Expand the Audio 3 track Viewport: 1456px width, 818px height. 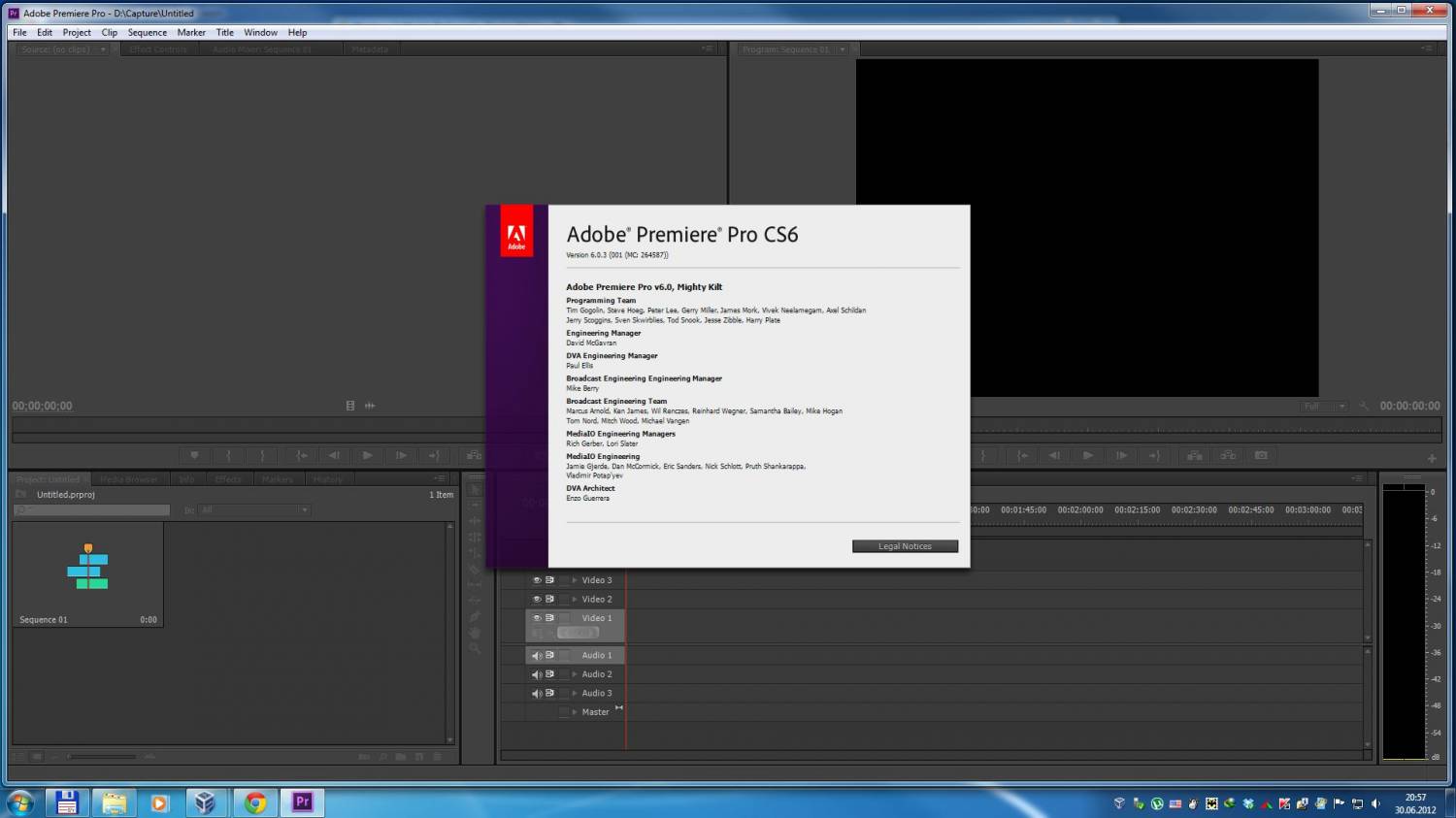coord(575,694)
